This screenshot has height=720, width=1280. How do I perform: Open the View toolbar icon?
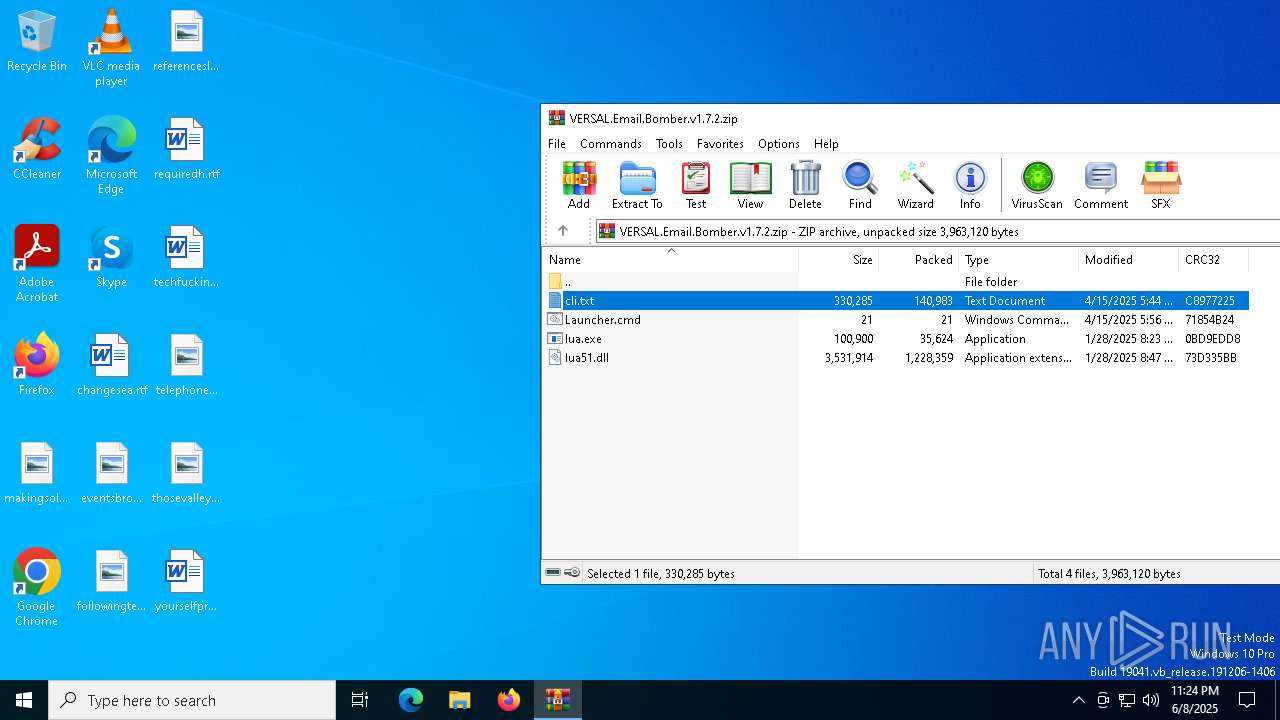point(750,185)
